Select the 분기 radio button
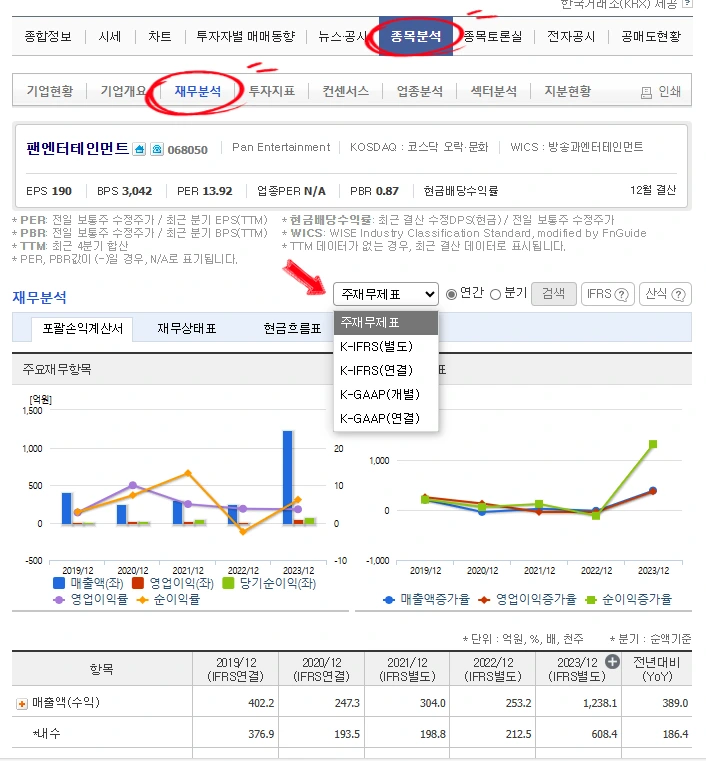The image size is (706, 761). 495,294
